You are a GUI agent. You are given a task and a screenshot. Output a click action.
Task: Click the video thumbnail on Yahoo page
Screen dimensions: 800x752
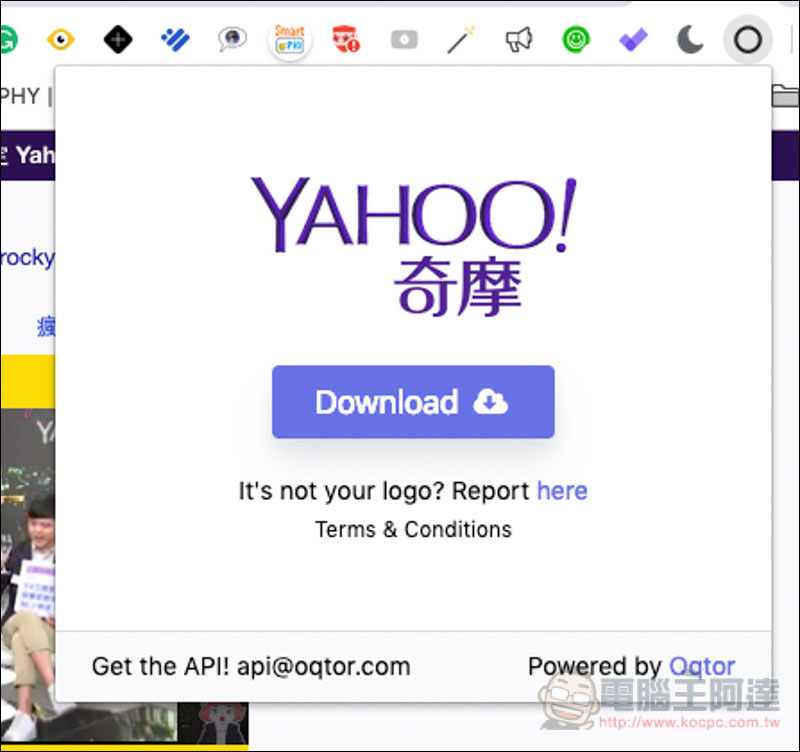(28, 575)
